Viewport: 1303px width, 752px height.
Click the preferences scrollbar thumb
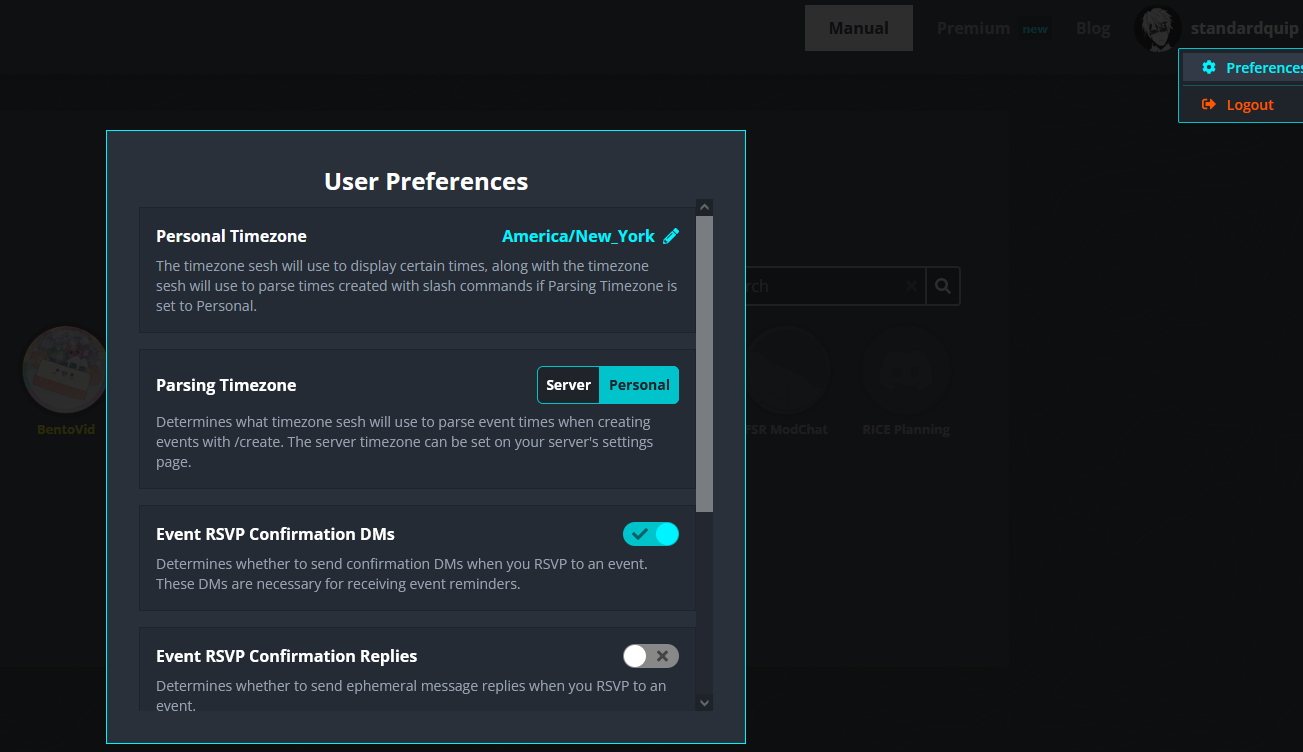(704, 363)
